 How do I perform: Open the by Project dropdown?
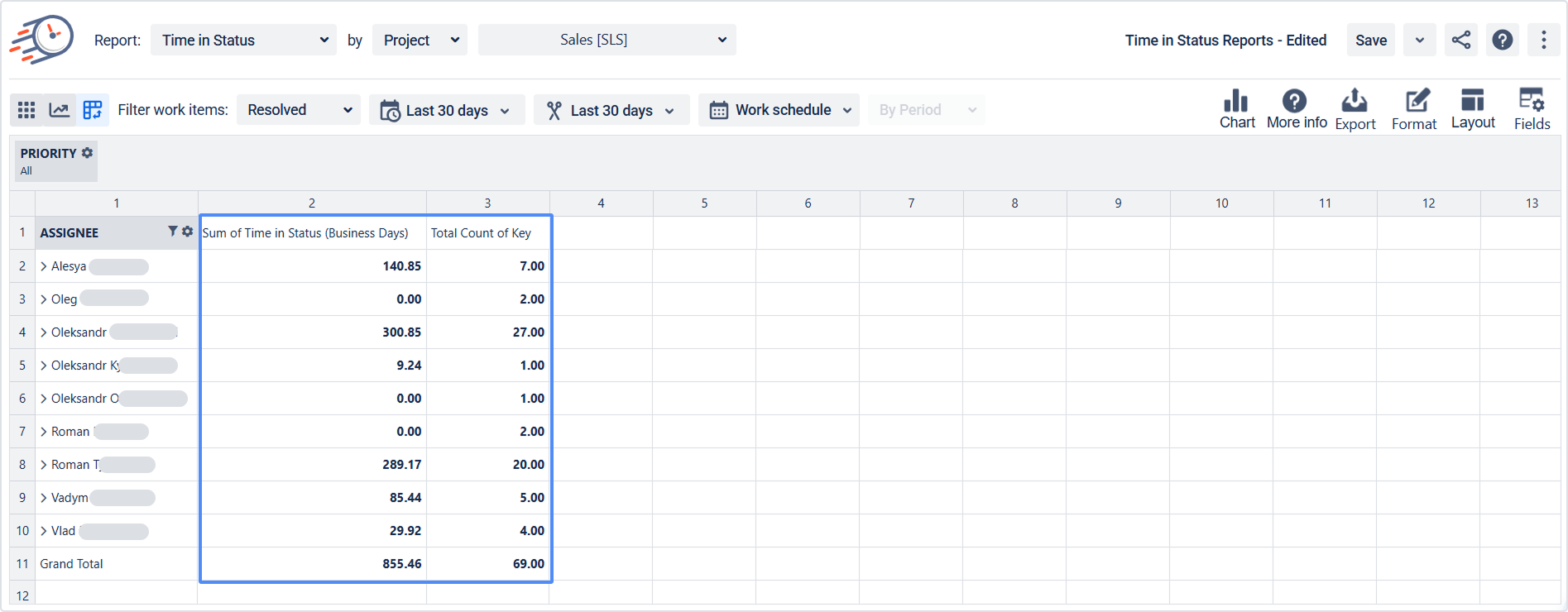pos(420,40)
